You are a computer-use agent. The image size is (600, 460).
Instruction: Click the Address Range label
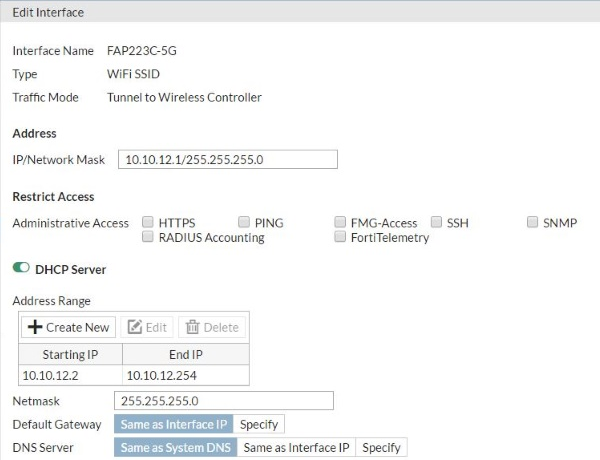point(52,301)
